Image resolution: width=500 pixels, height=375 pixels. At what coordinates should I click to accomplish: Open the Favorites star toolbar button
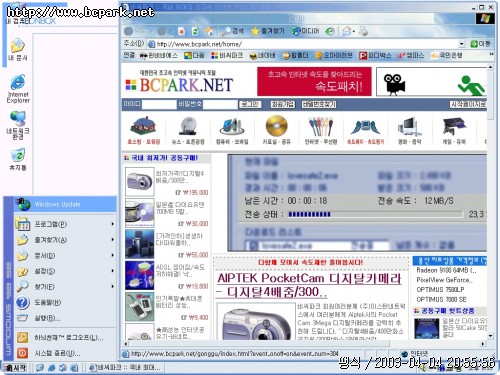(x=268, y=31)
